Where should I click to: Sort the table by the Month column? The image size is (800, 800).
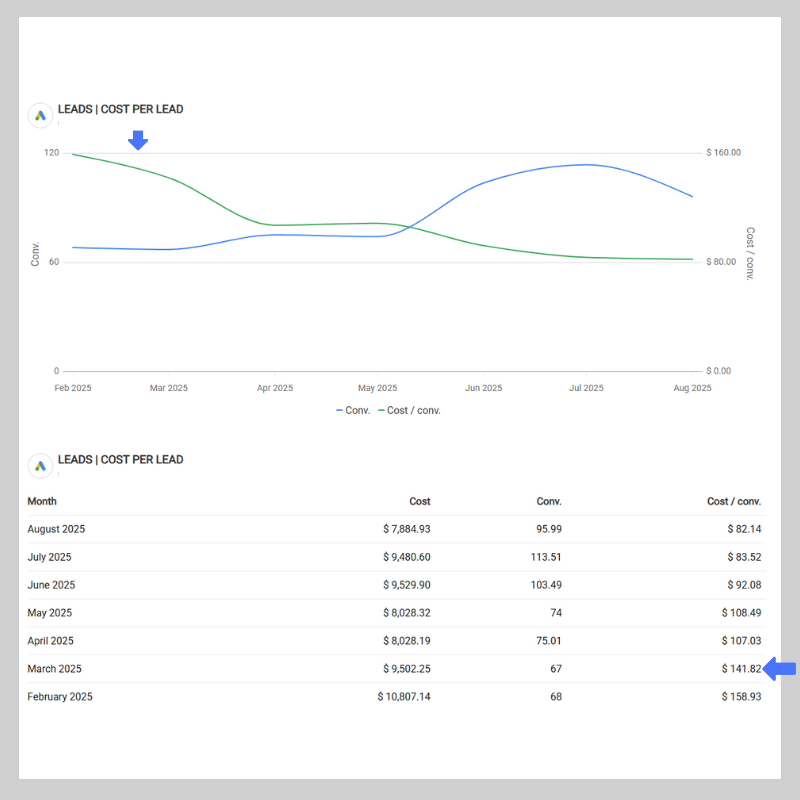click(x=42, y=501)
